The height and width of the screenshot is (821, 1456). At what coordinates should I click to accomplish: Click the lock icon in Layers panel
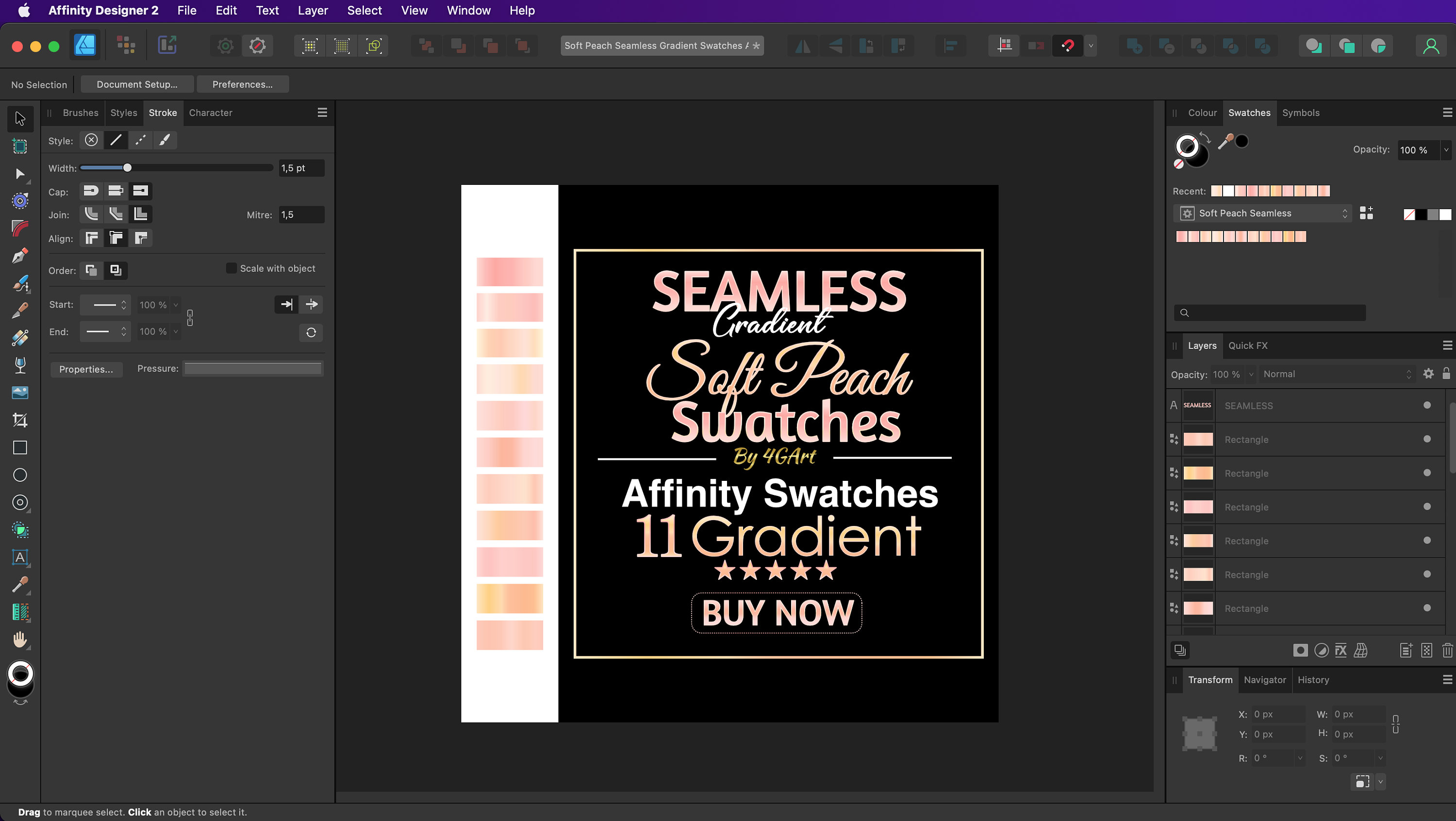pyautogui.click(x=1446, y=374)
